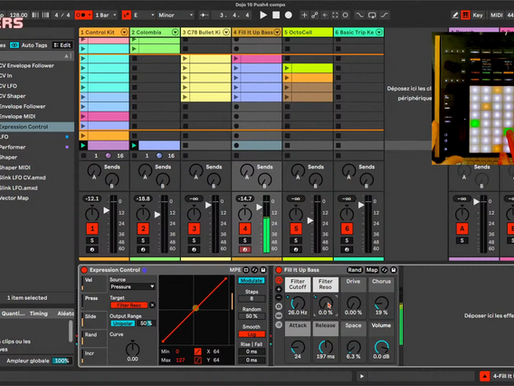Open the 3 C78 Bullet Kit track dropdown arrow

(x=226, y=32)
